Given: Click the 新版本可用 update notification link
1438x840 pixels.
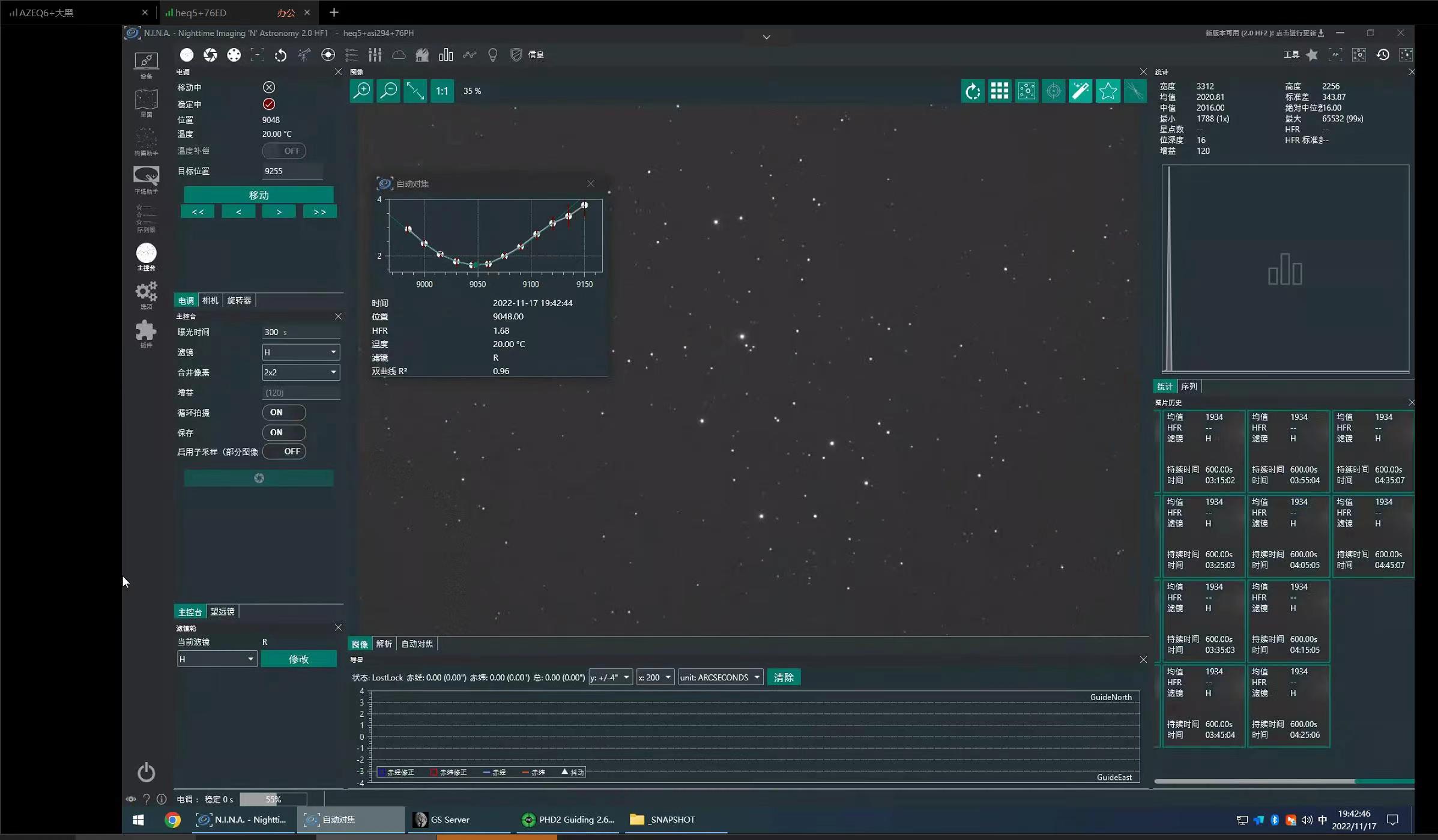Looking at the screenshot, I should 1264,33.
